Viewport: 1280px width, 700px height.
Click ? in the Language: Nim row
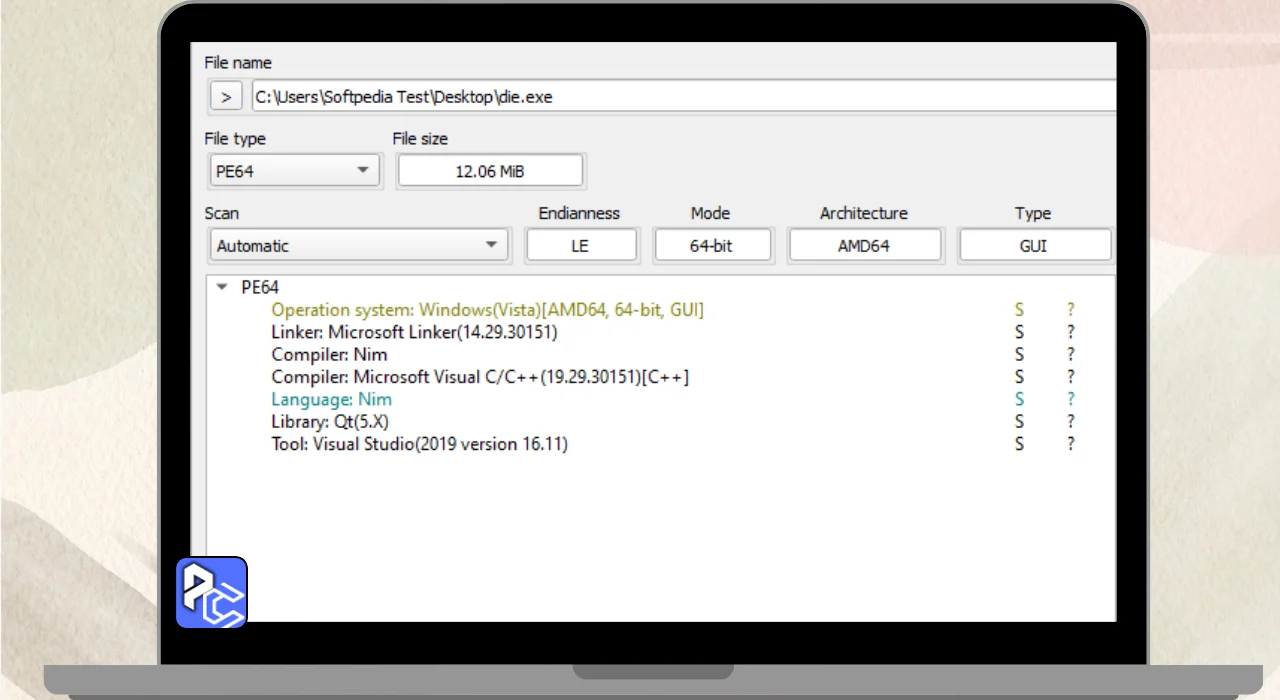click(1070, 399)
